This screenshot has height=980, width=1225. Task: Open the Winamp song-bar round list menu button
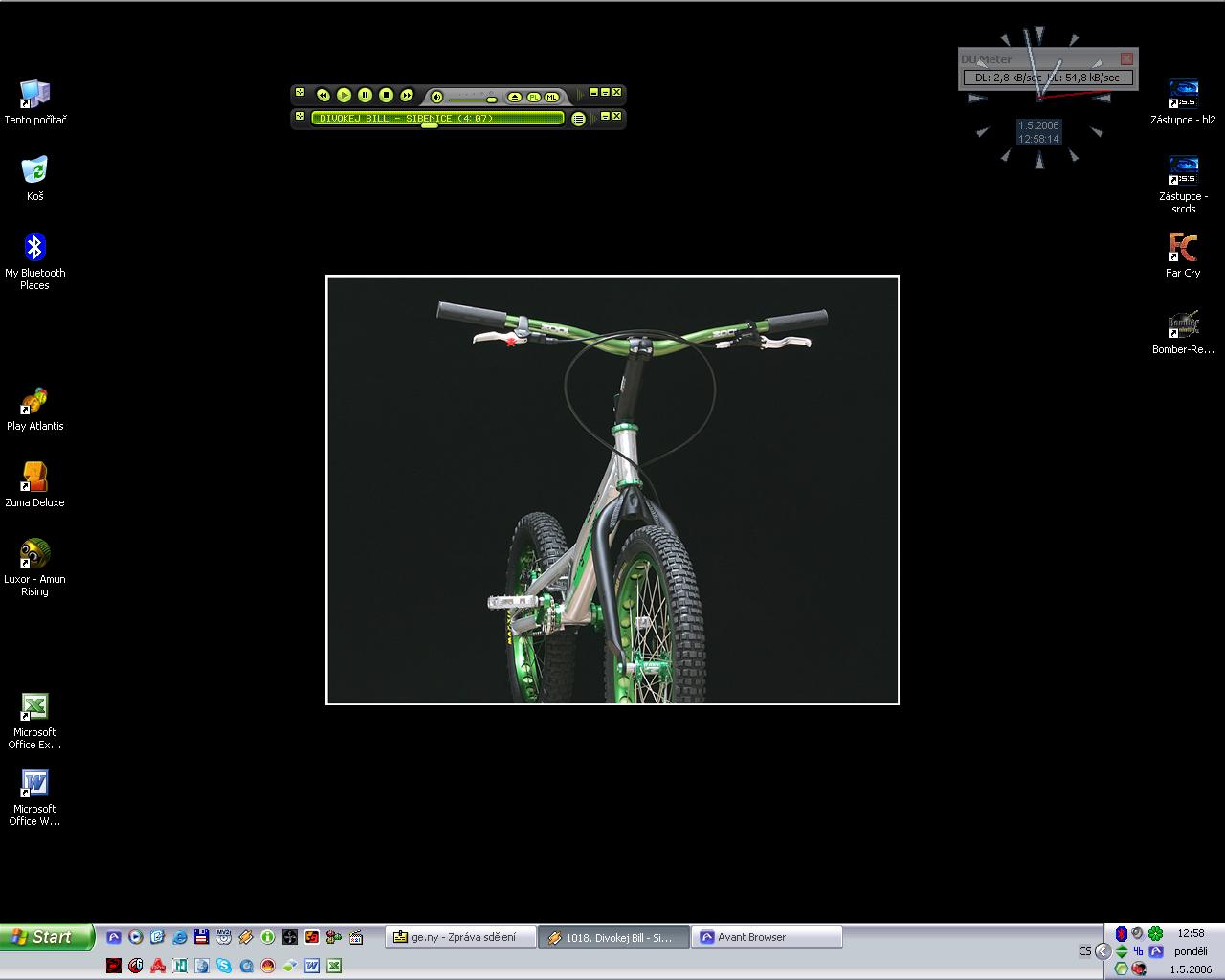click(578, 119)
